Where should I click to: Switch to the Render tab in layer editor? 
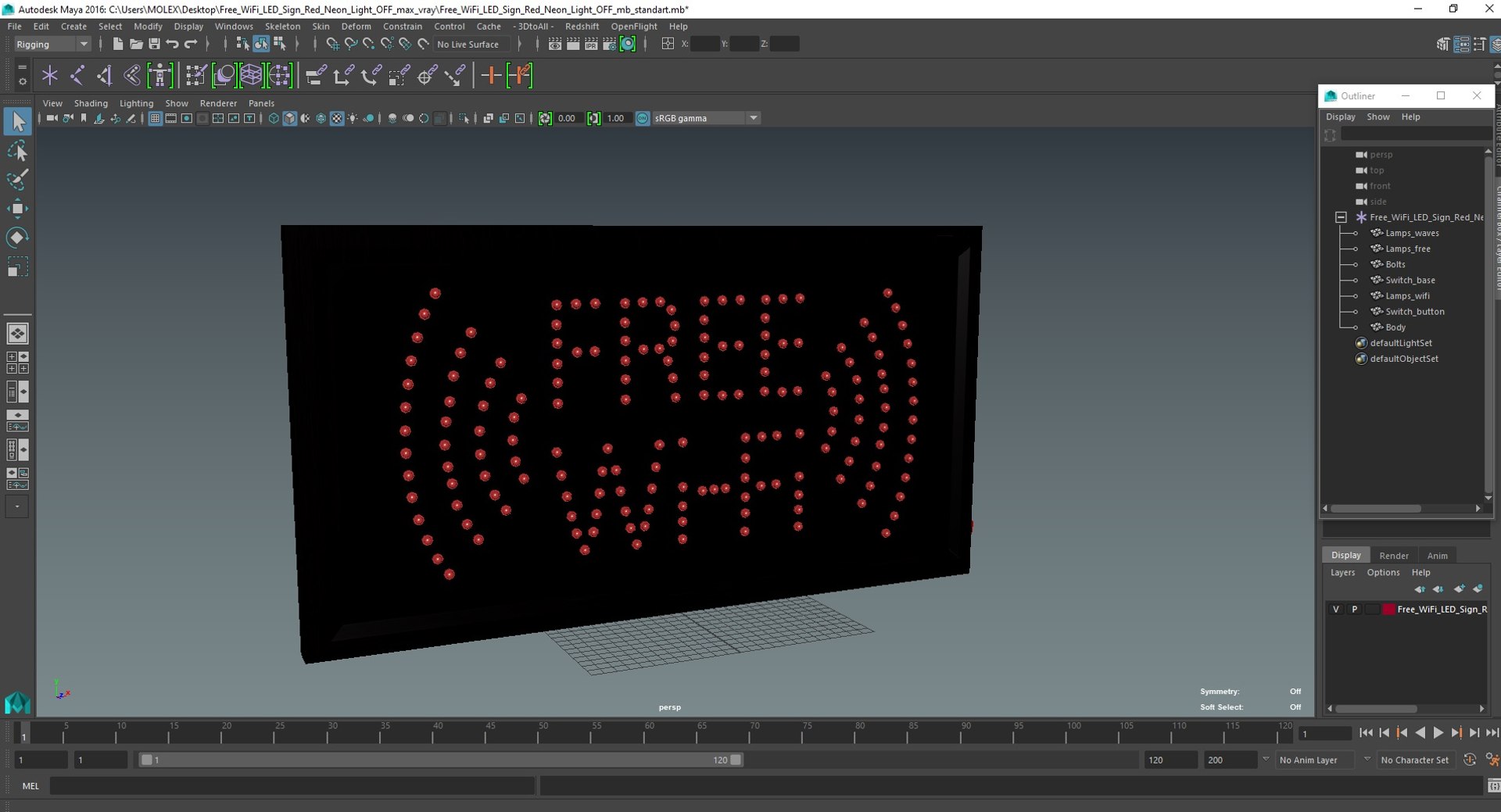(1393, 556)
